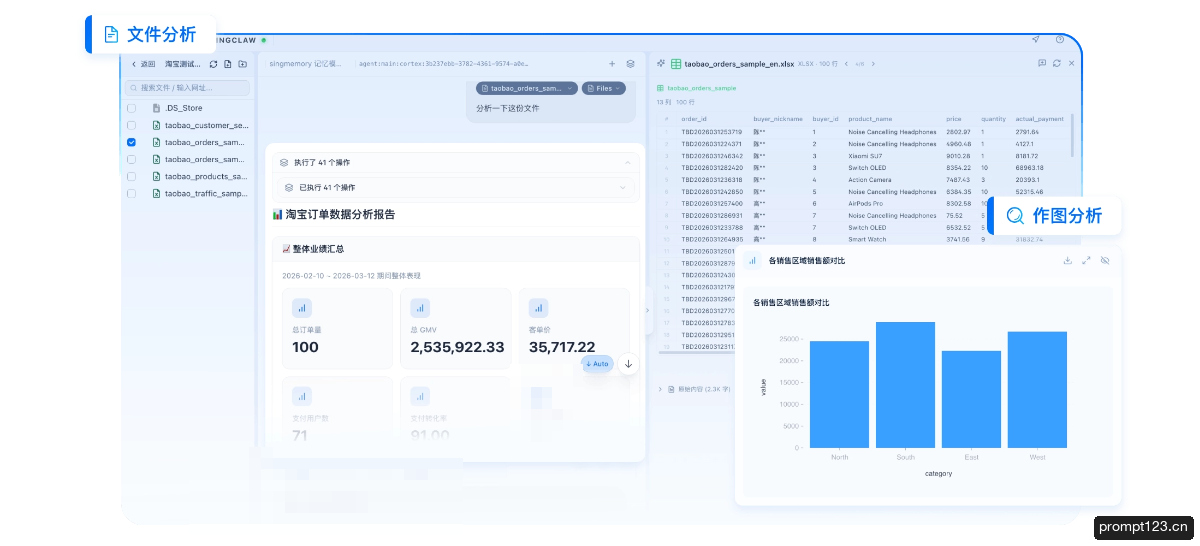Hide the chart with eye-slash icon
Image resolution: width=1200 pixels, height=546 pixels.
coord(1105,260)
